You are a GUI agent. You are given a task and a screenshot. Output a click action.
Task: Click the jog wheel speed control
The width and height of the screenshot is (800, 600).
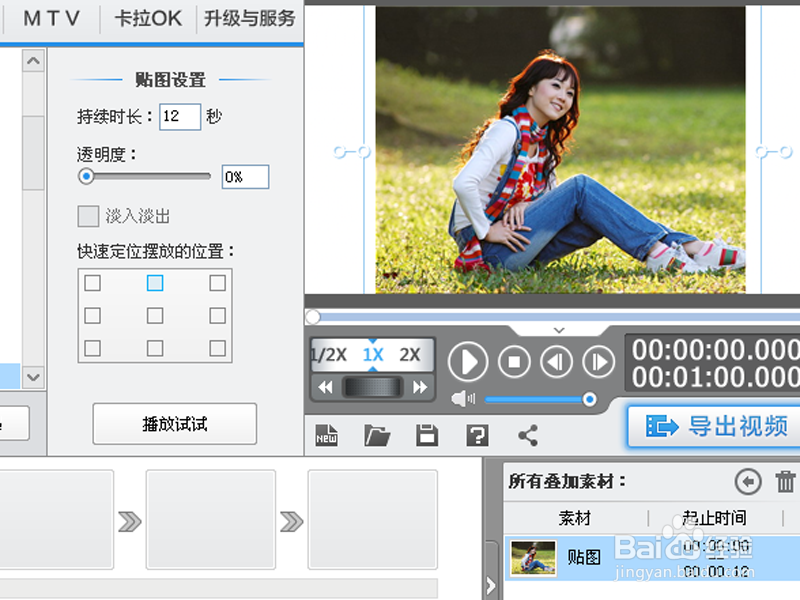[372, 387]
